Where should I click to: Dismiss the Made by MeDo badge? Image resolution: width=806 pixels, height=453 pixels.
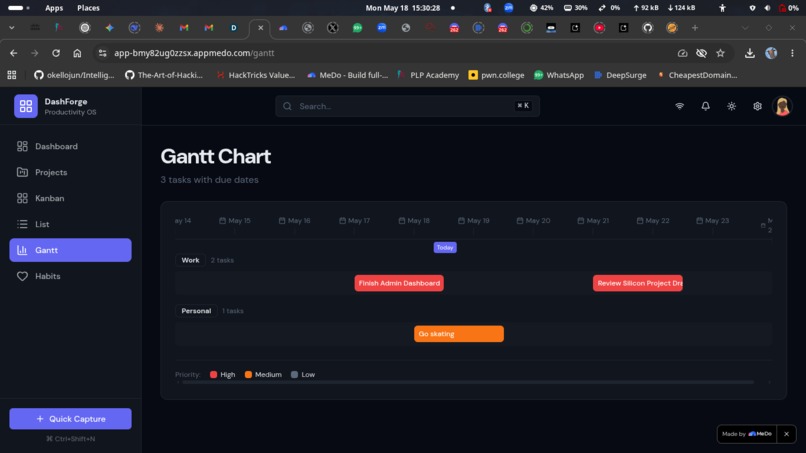coord(786,434)
